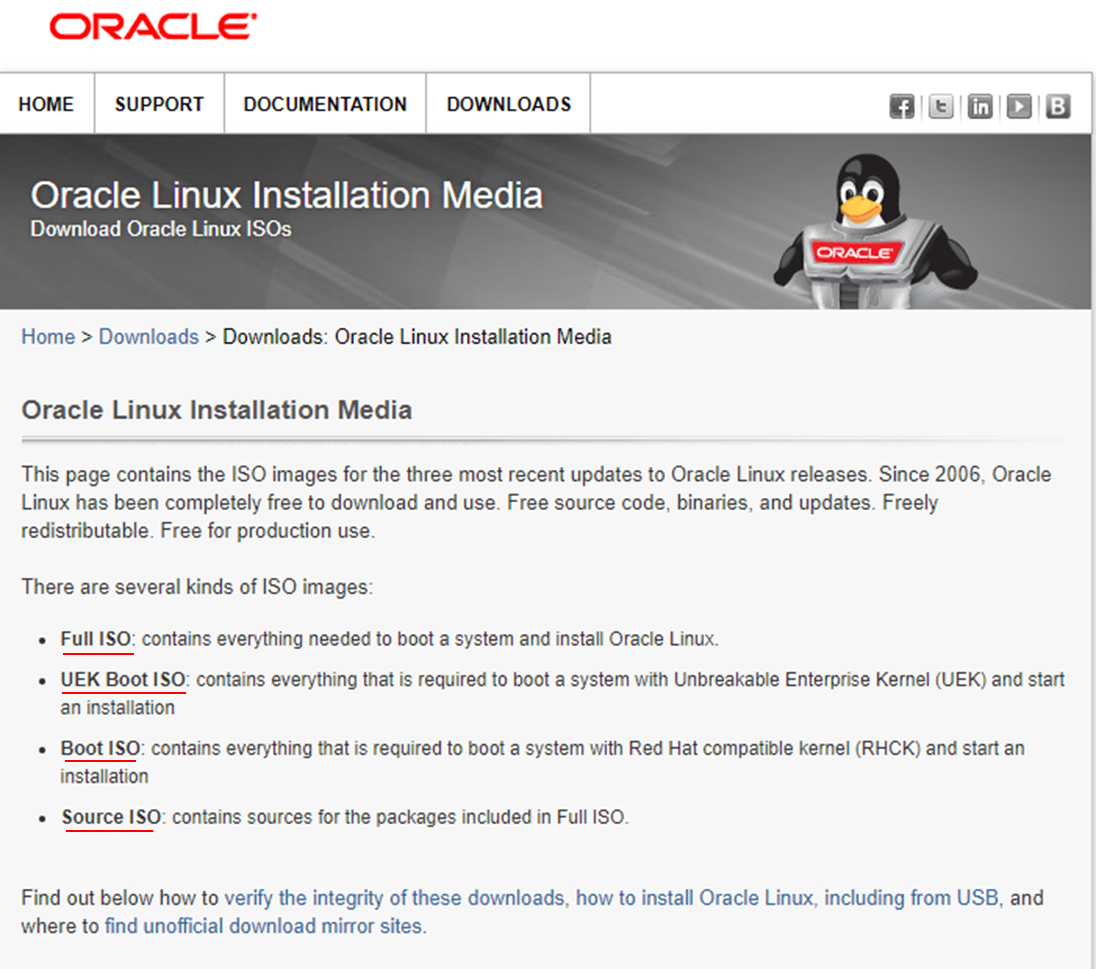Image resolution: width=1096 pixels, height=969 pixels.
Task: Follow the Downloads breadcrumb link
Action: click(149, 336)
